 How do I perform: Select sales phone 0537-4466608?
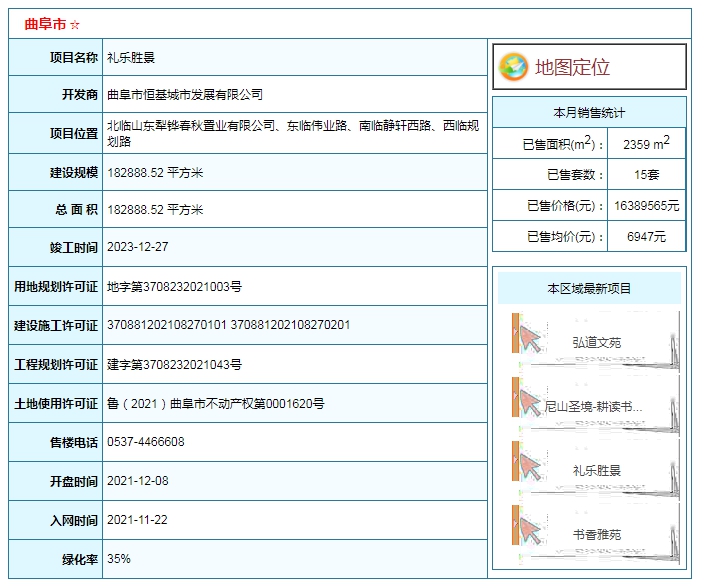(145, 442)
